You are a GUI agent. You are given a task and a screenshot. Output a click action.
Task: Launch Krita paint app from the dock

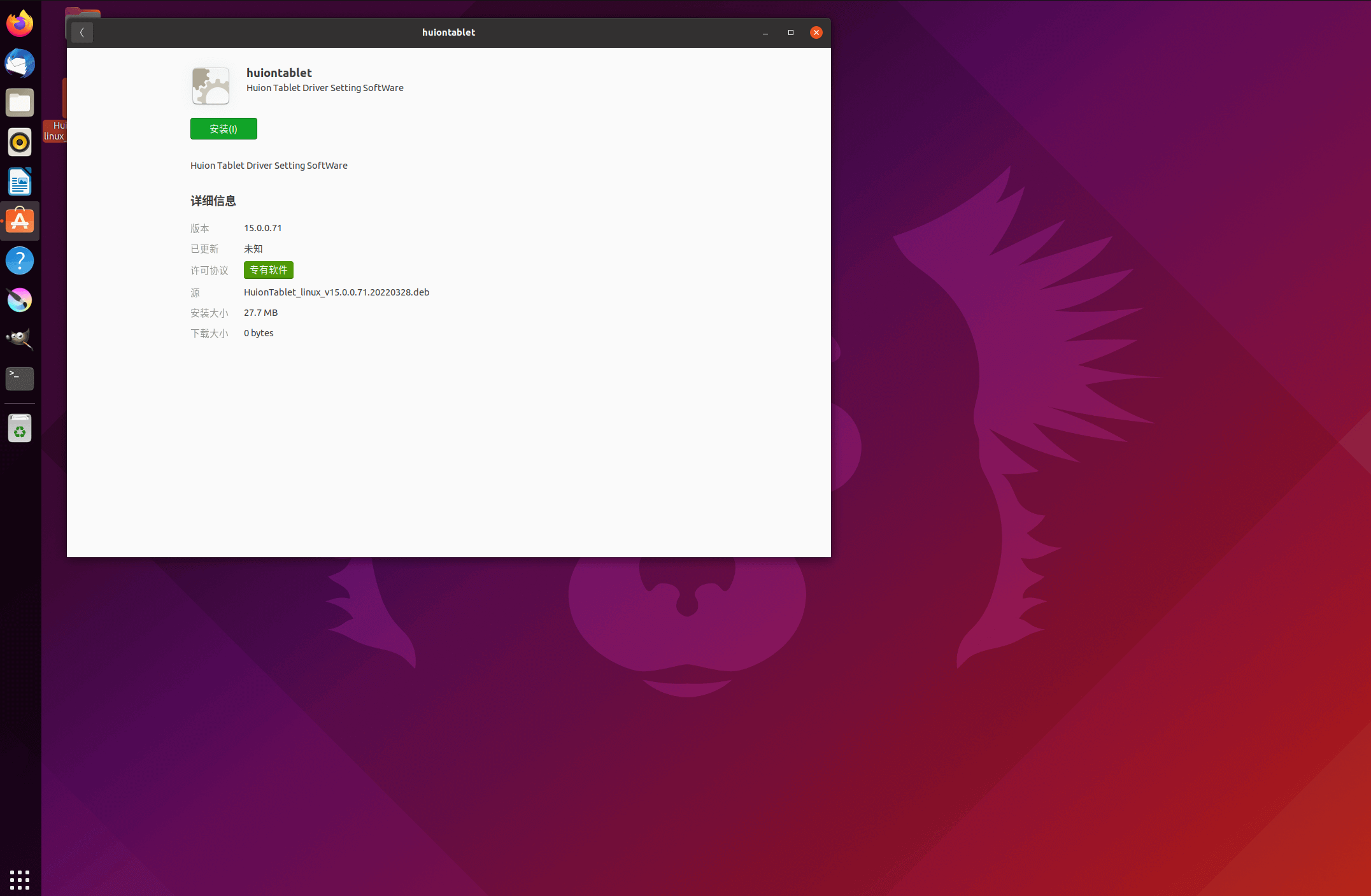(x=20, y=300)
